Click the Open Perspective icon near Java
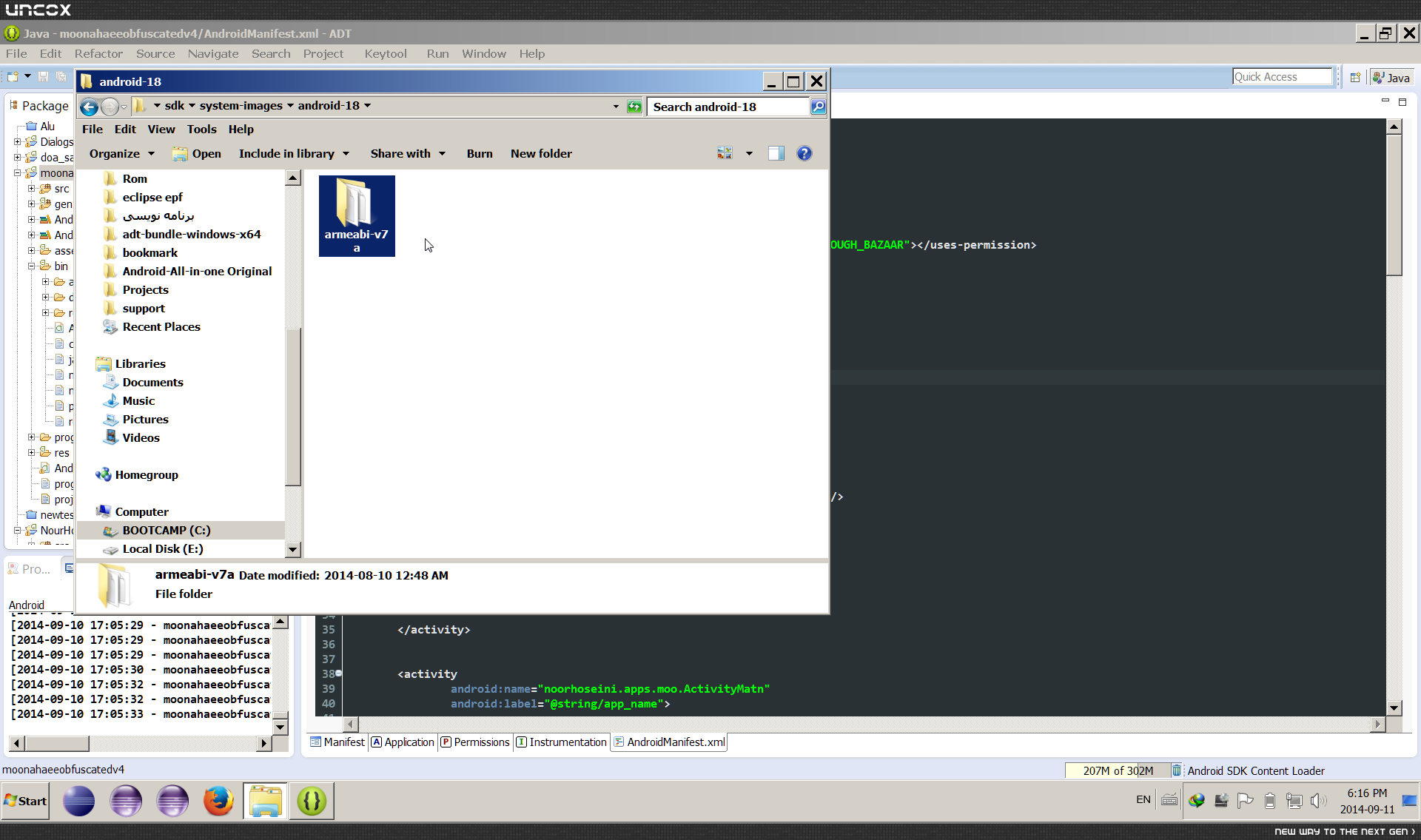Viewport: 1421px width, 840px height. point(1355,78)
